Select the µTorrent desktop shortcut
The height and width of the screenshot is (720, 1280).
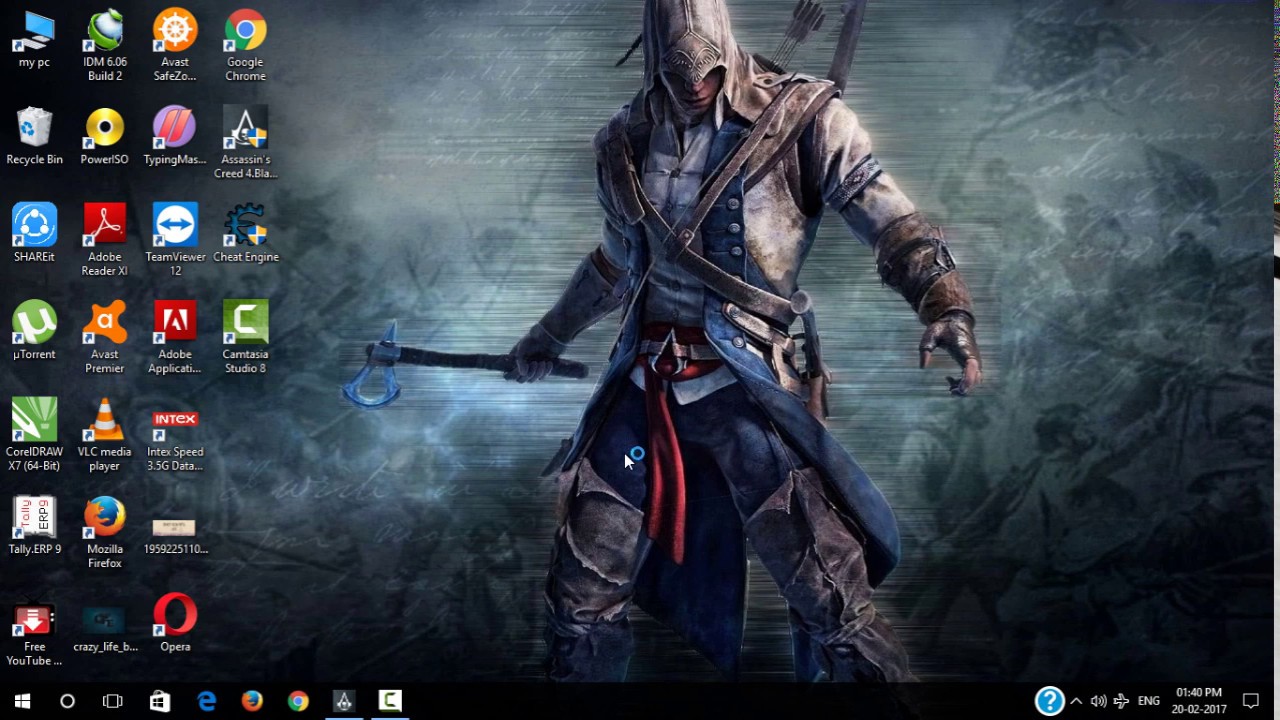pos(34,331)
